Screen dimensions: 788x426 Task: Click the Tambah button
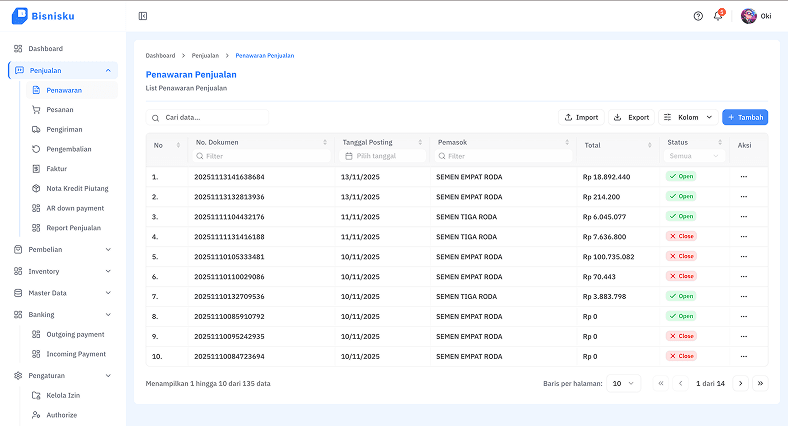(745, 117)
